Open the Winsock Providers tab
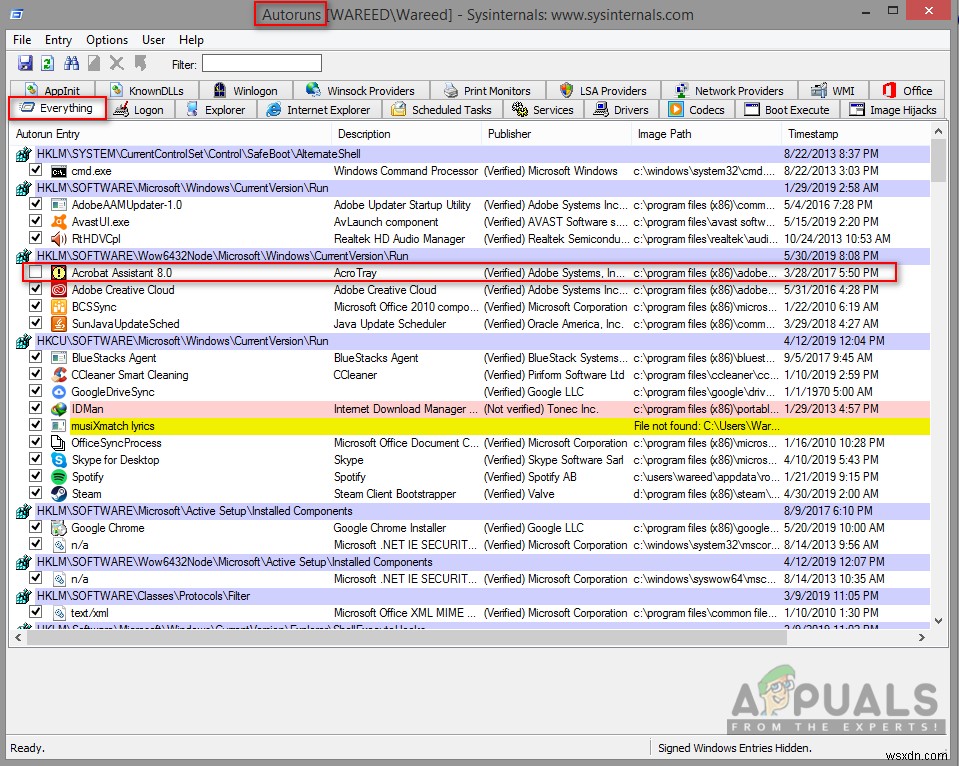 point(361,91)
